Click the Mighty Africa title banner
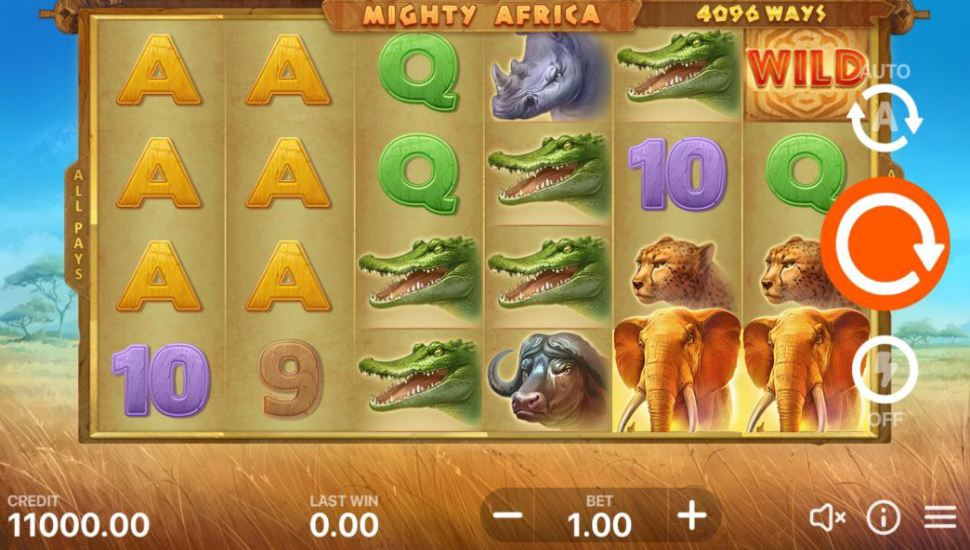The height and width of the screenshot is (550, 970). click(481, 15)
